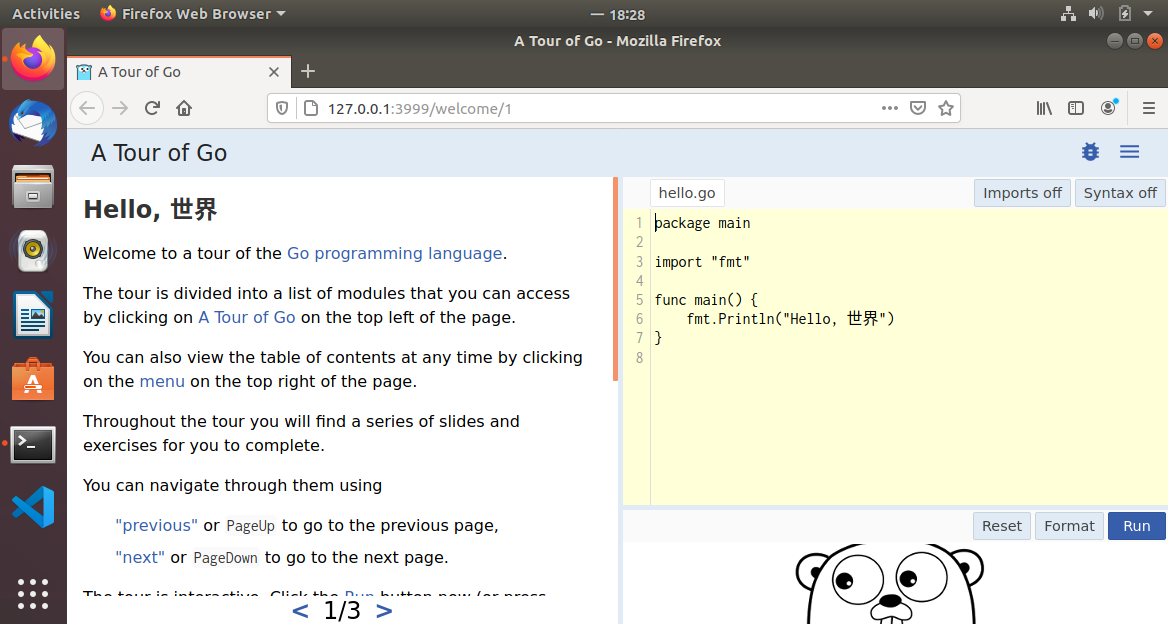1168x624 pixels.
Task: Open the Go programming language link
Action: (x=395, y=253)
